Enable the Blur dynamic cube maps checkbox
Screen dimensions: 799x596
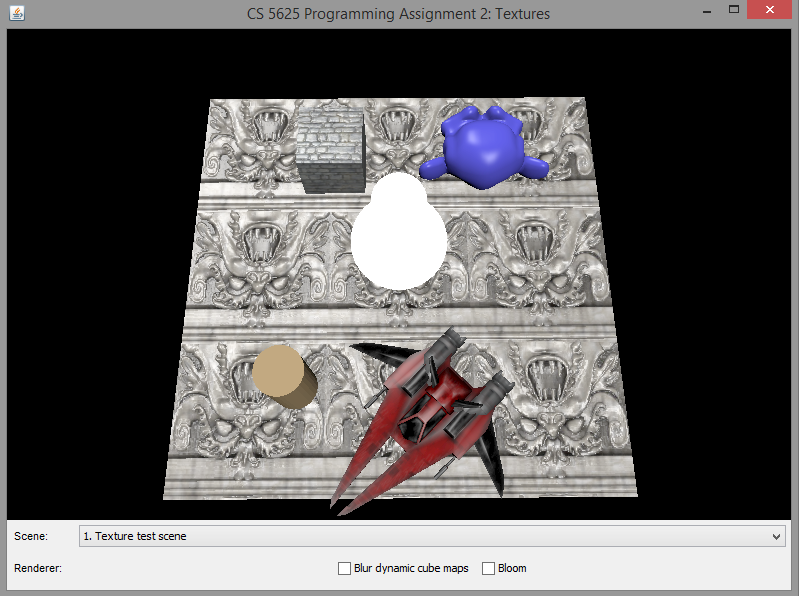(345, 568)
